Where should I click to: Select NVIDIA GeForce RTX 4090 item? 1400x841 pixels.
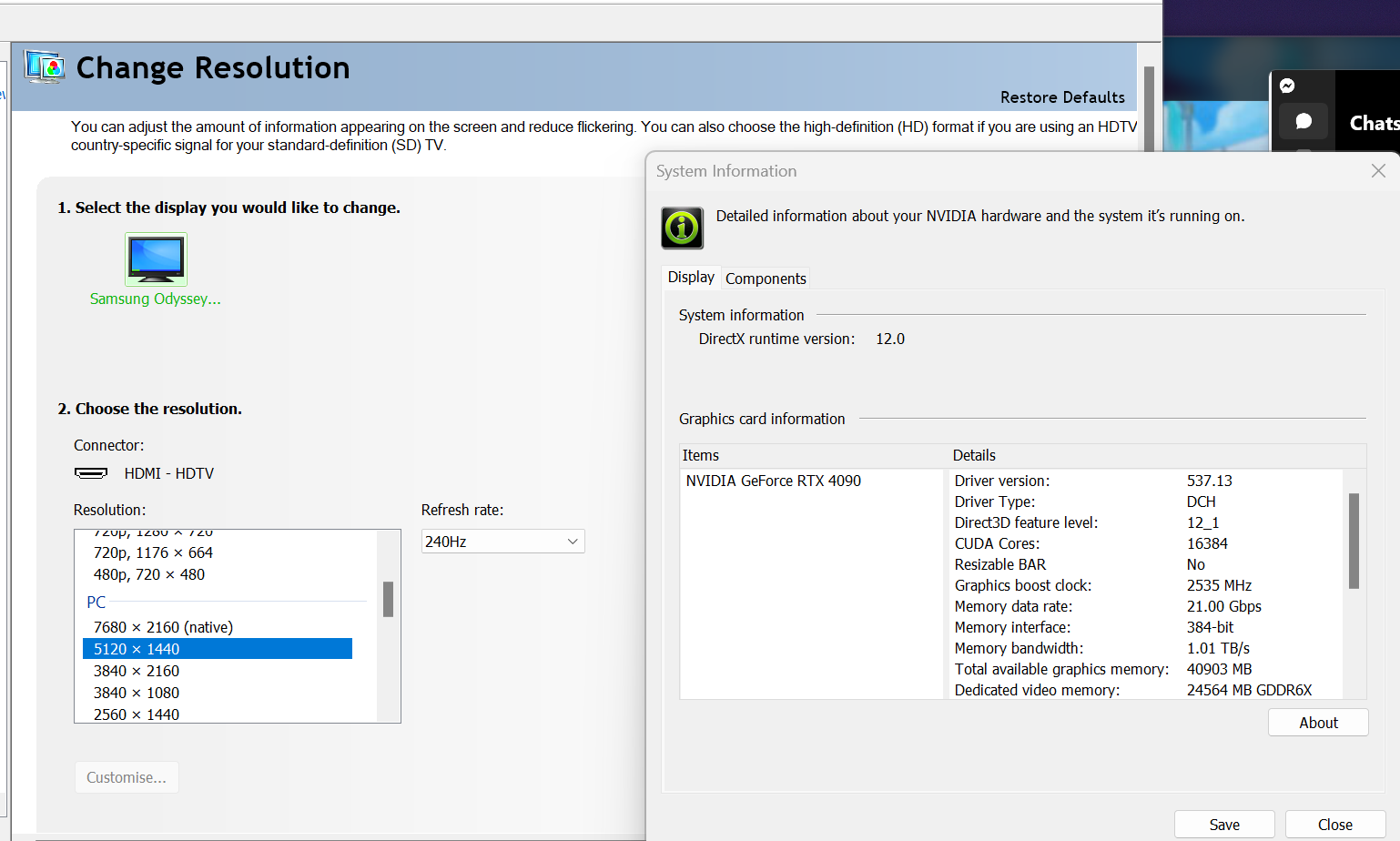pyautogui.click(x=773, y=481)
